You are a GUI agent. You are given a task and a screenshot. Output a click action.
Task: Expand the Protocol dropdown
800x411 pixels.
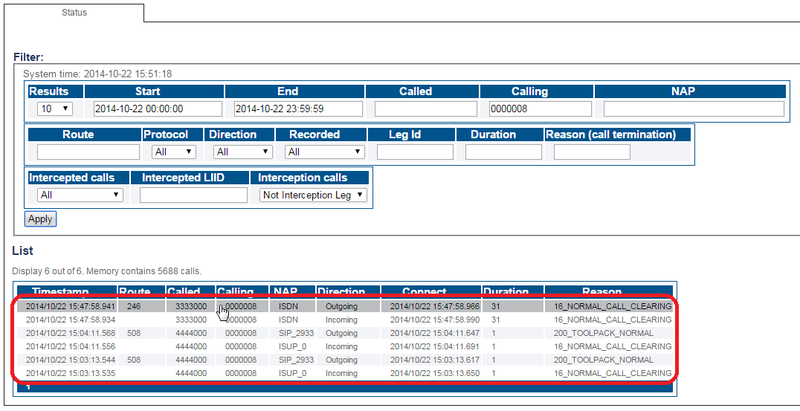pos(172,152)
